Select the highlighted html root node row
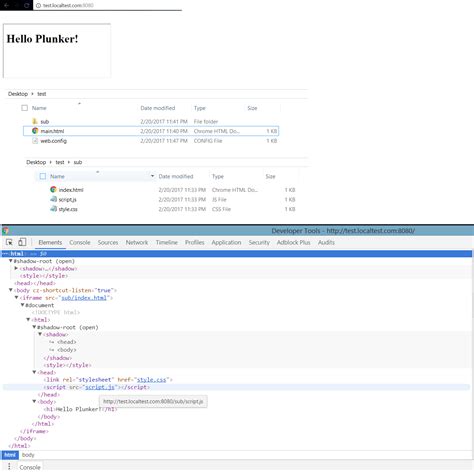The height and width of the screenshot is (472, 474). coord(237,254)
